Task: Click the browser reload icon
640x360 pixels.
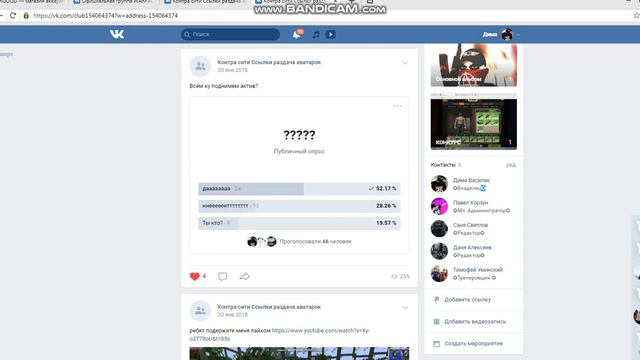Action: [13, 16]
